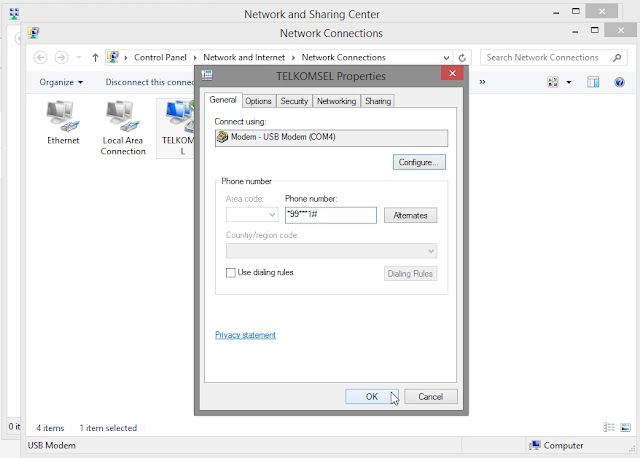
Task: Click Control Panel in the breadcrumb
Action: [160, 58]
